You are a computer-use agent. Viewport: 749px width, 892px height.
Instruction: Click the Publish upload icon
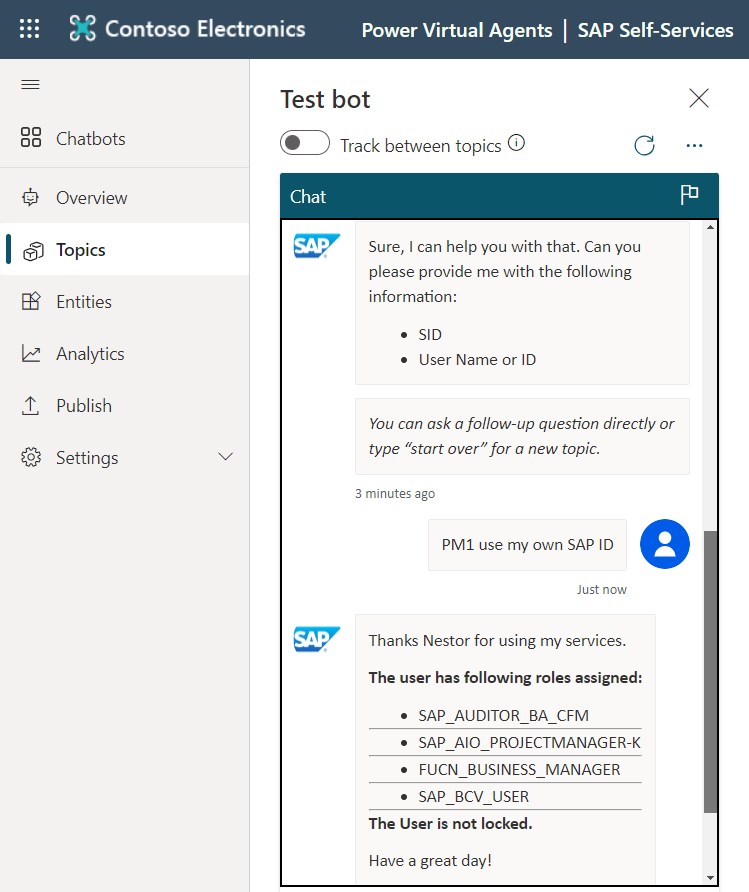[30, 406]
